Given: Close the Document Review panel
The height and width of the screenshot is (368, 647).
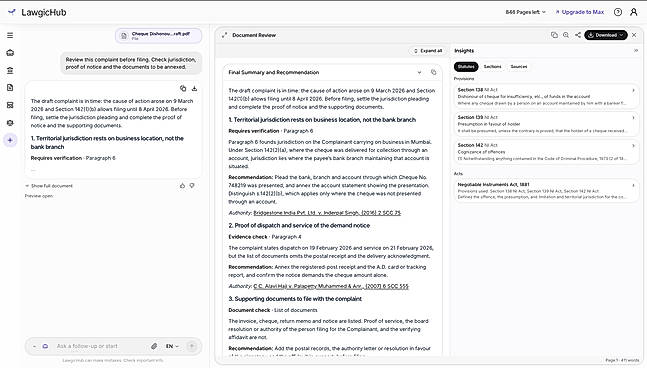Looking at the screenshot, I should pos(634,35).
